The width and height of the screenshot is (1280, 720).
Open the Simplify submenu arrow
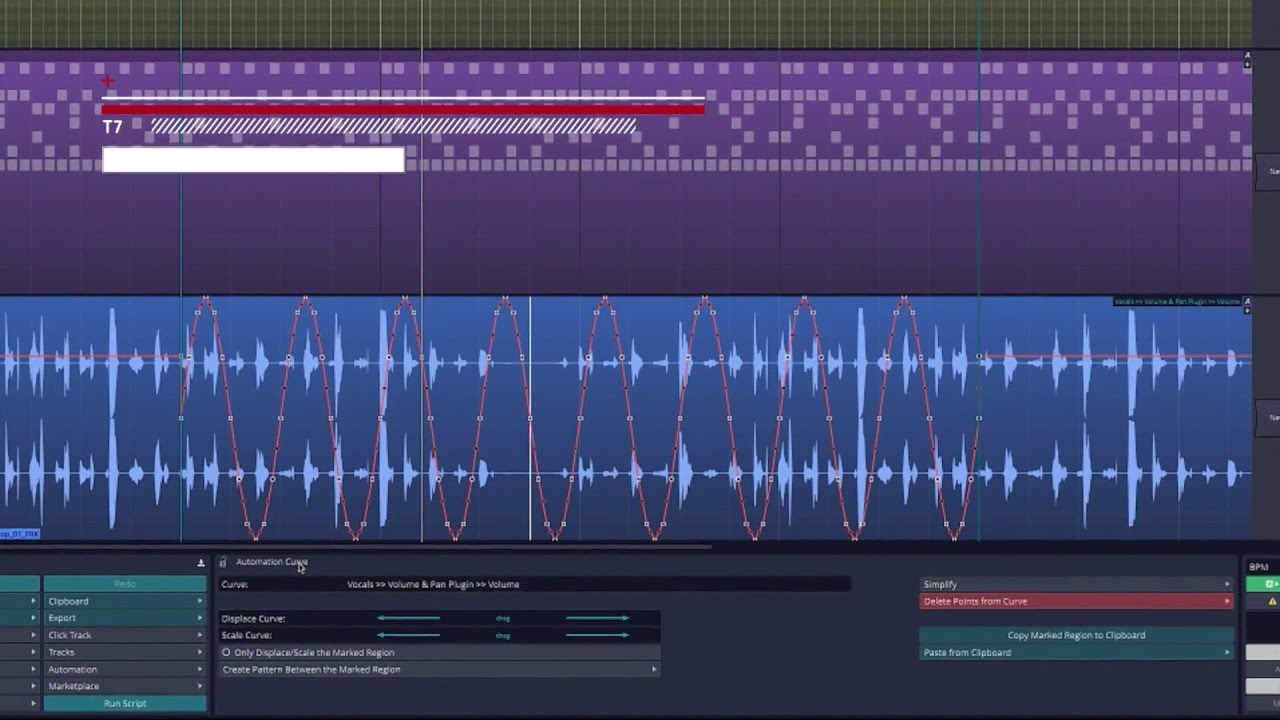[1227, 584]
